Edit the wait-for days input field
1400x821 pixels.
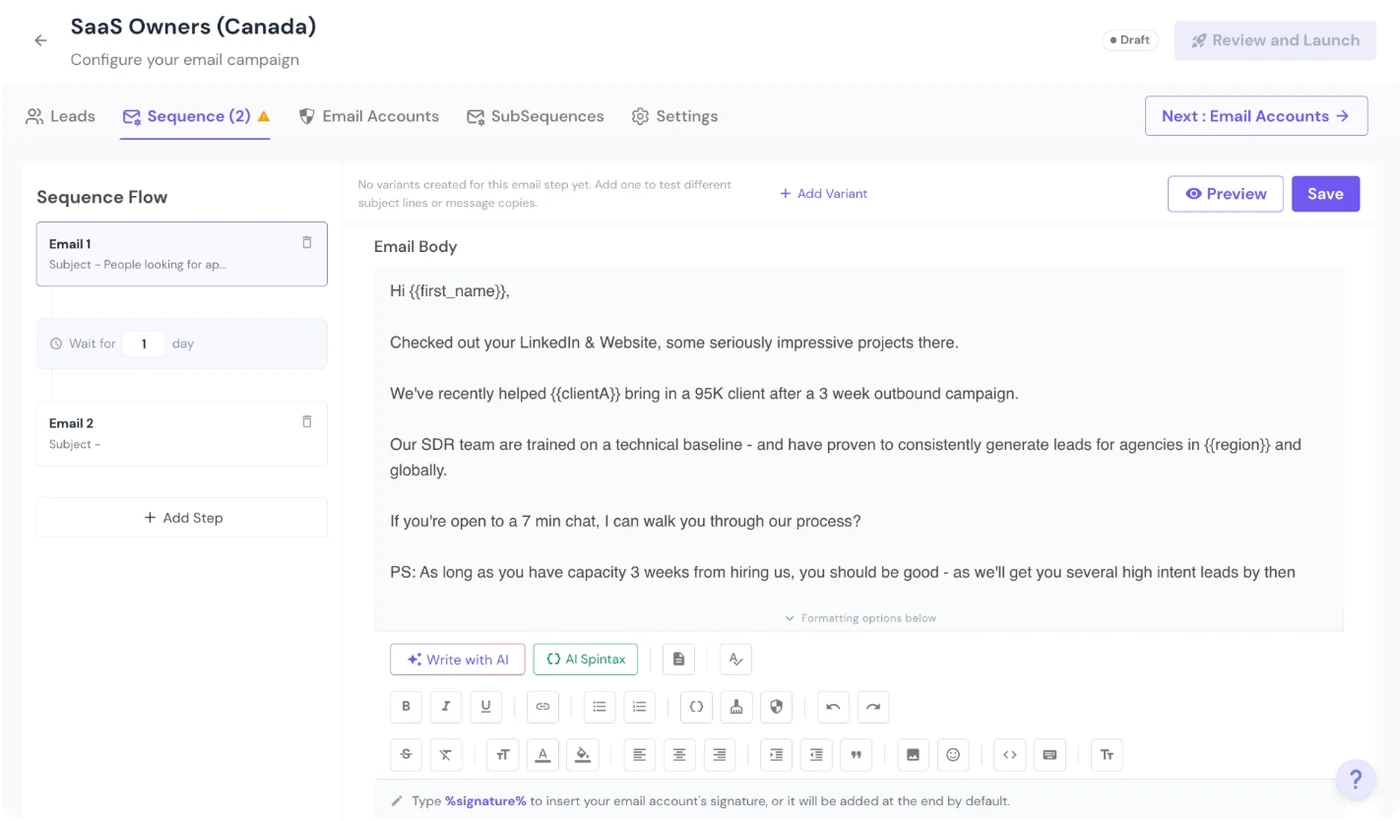(x=144, y=344)
